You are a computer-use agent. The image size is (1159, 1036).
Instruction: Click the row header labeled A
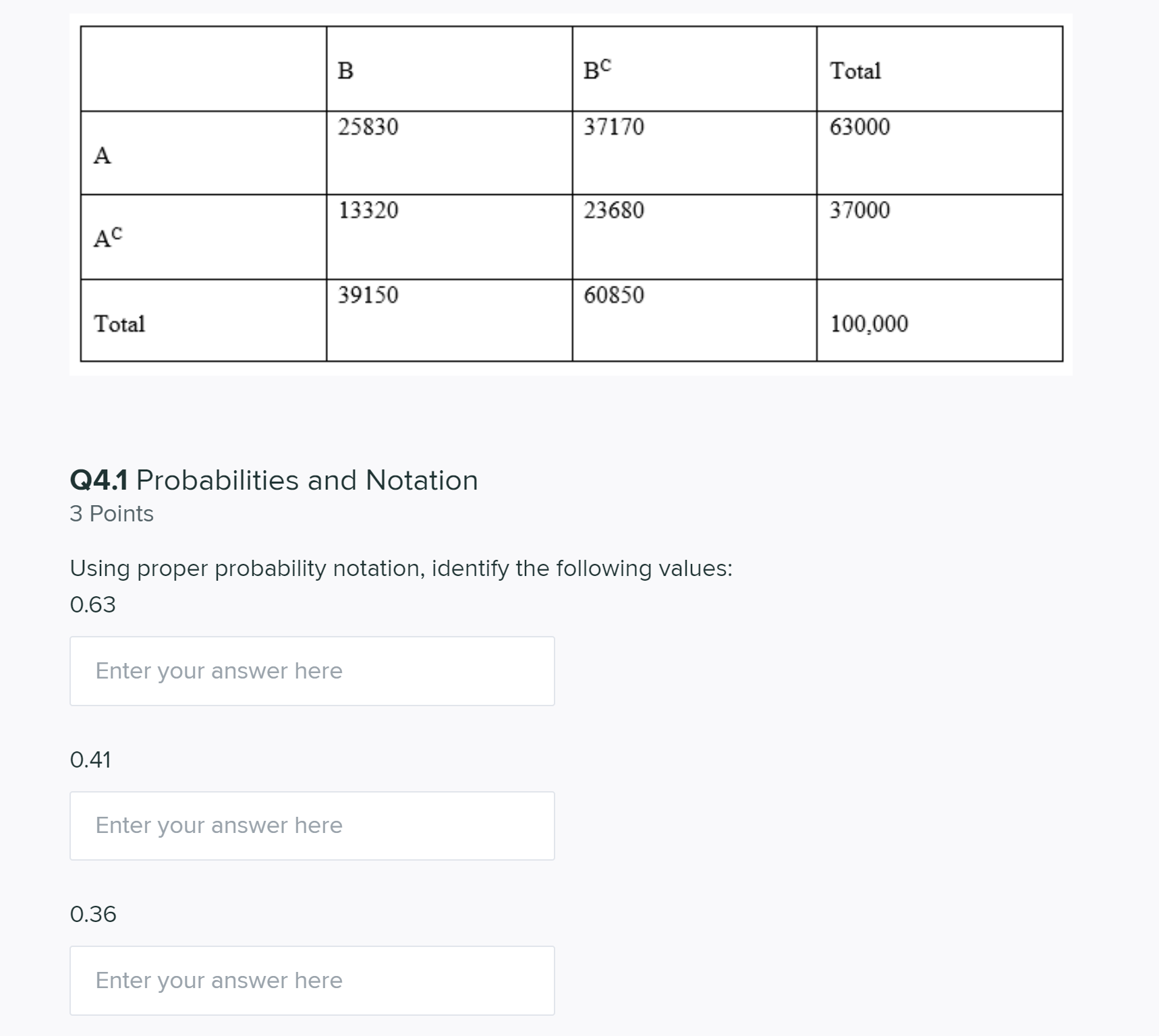[102, 156]
